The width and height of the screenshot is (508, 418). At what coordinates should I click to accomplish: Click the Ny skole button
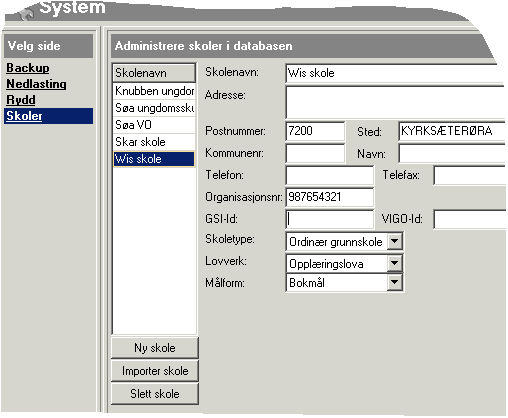click(x=155, y=348)
